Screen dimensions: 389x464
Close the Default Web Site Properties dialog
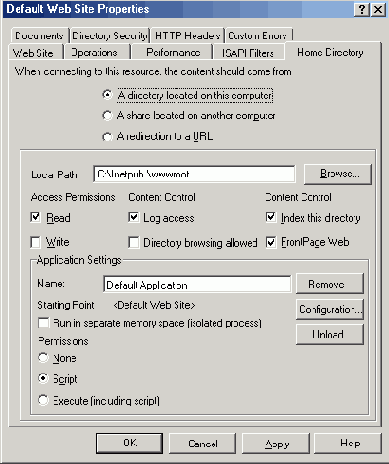tap(378, 9)
